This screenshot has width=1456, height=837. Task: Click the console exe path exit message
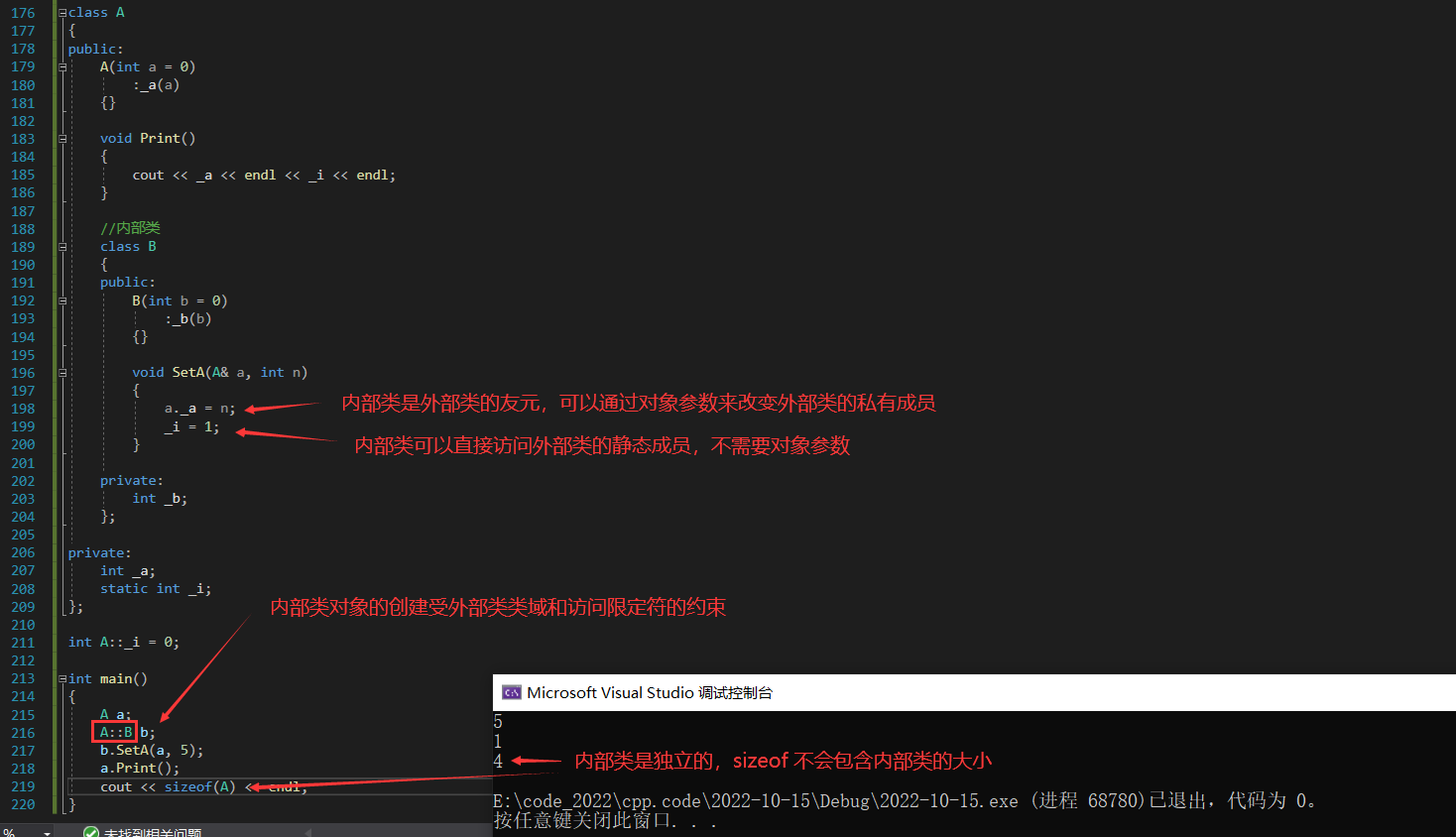coord(905,801)
